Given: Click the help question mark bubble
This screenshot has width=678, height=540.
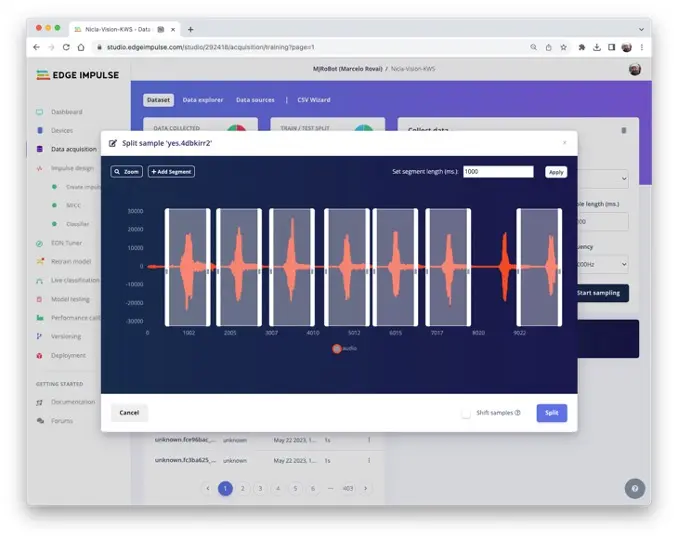Looking at the screenshot, I should 634,488.
